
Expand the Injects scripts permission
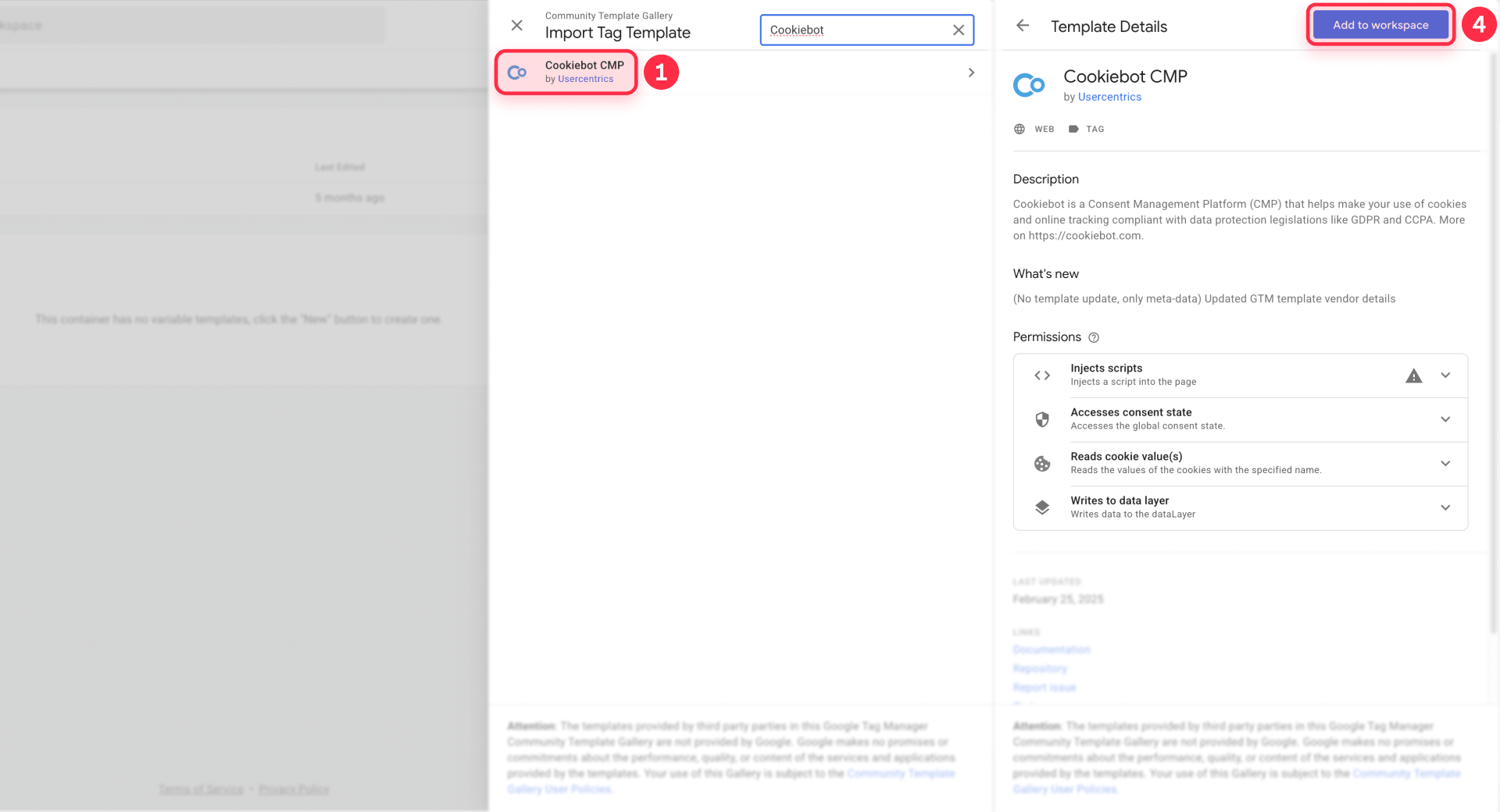click(1445, 376)
